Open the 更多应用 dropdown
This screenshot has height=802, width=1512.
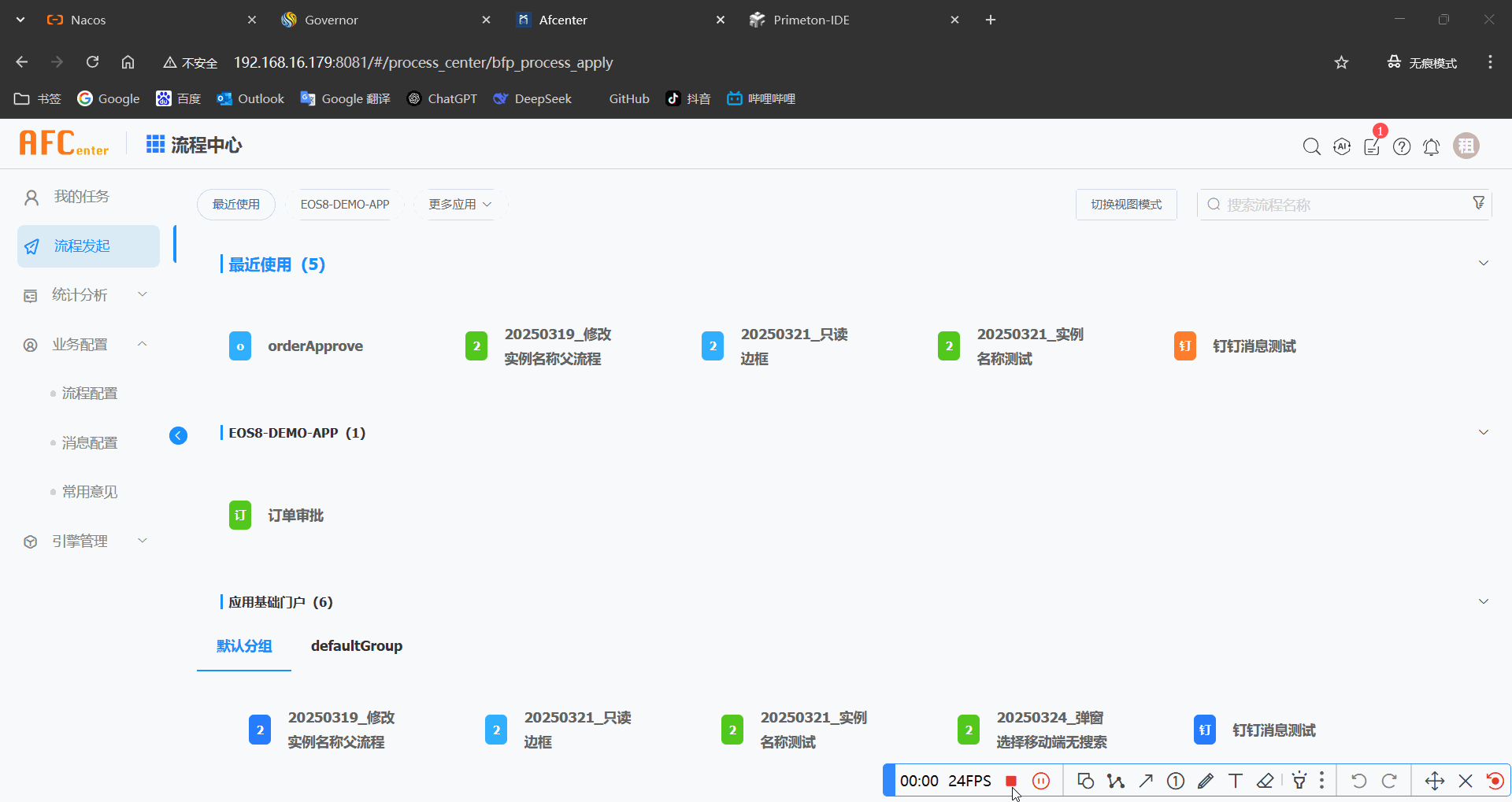click(x=458, y=204)
